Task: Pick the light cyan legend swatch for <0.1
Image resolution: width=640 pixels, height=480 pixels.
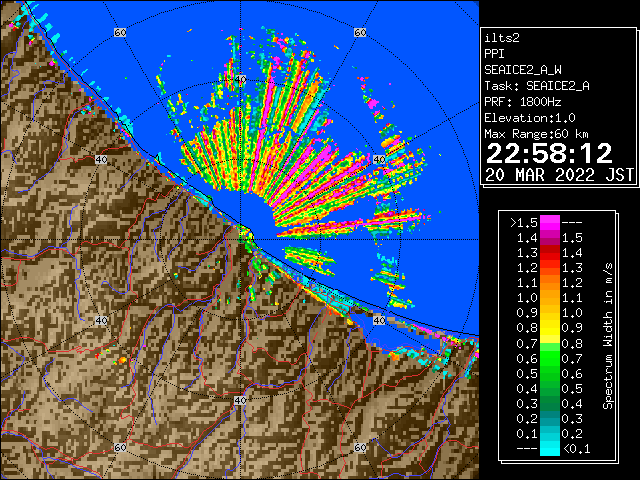Action: click(x=550, y=449)
